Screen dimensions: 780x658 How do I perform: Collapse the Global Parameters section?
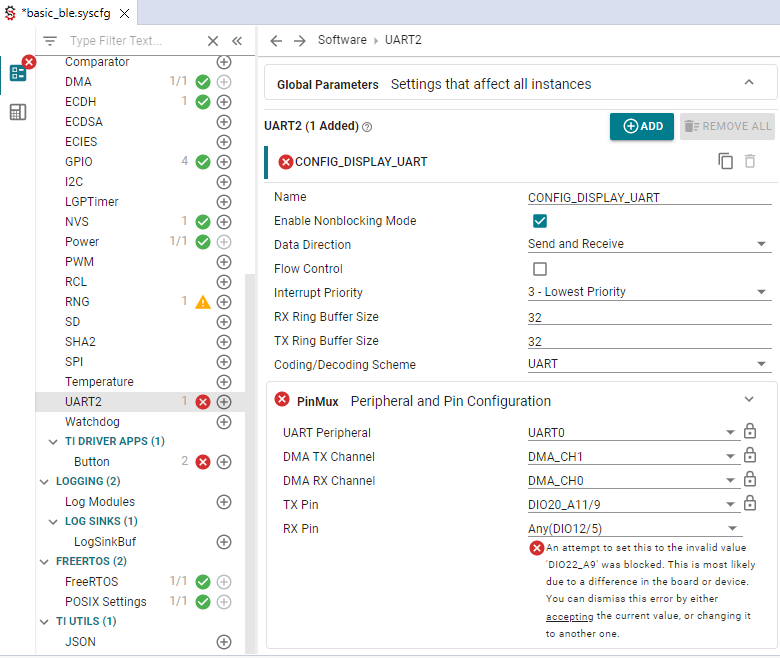pos(749,83)
